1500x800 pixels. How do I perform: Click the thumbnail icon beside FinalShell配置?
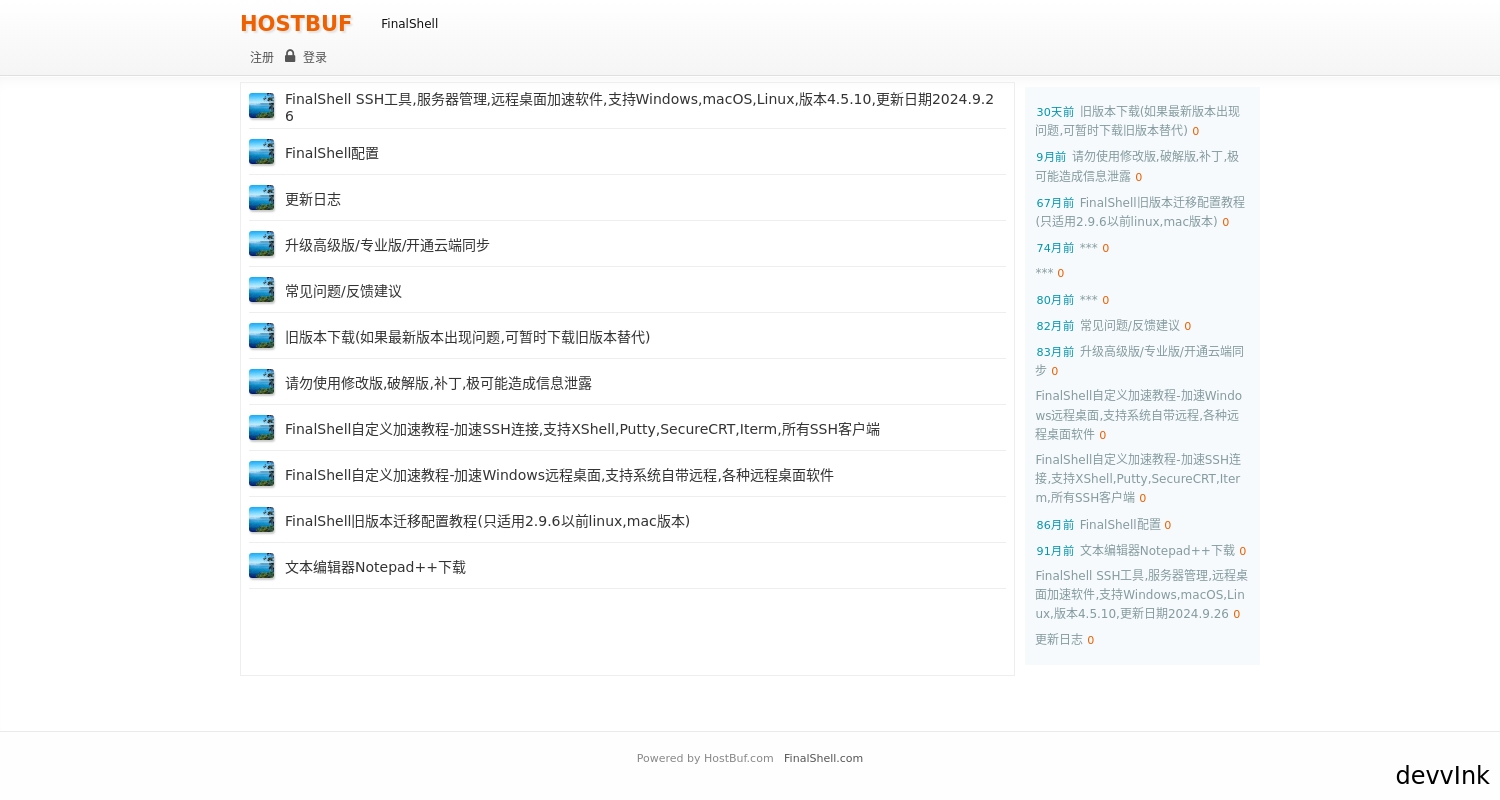[x=261, y=152]
